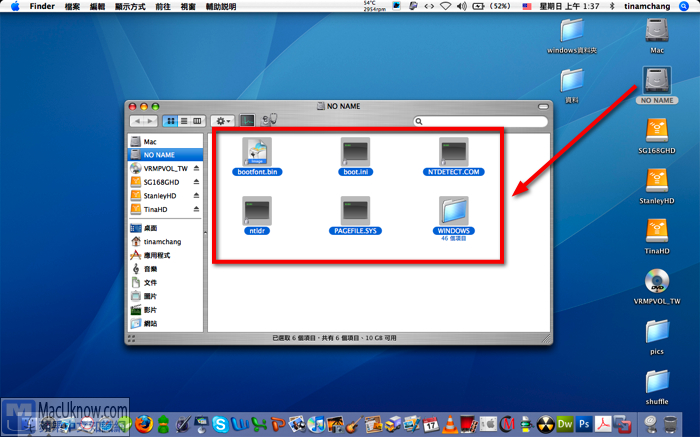The height and width of the screenshot is (437, 700).
Task: Select the ntldr file
Action: point(257,211)
